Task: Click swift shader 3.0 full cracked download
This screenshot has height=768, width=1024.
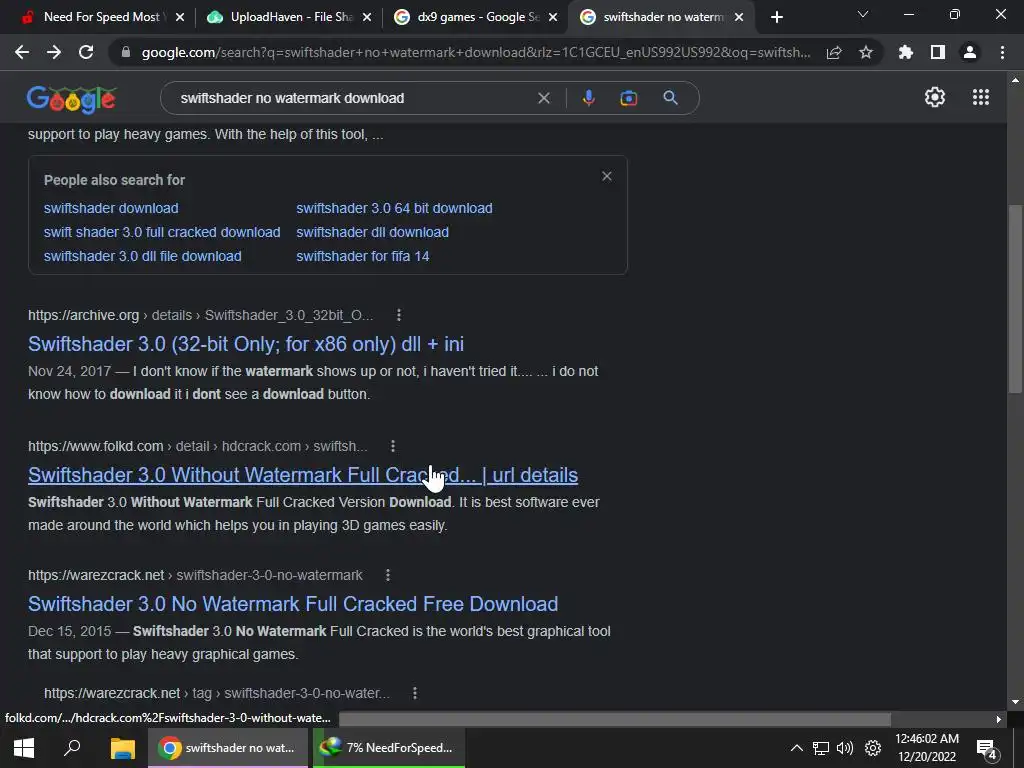Action: click(x=162, y=232)
